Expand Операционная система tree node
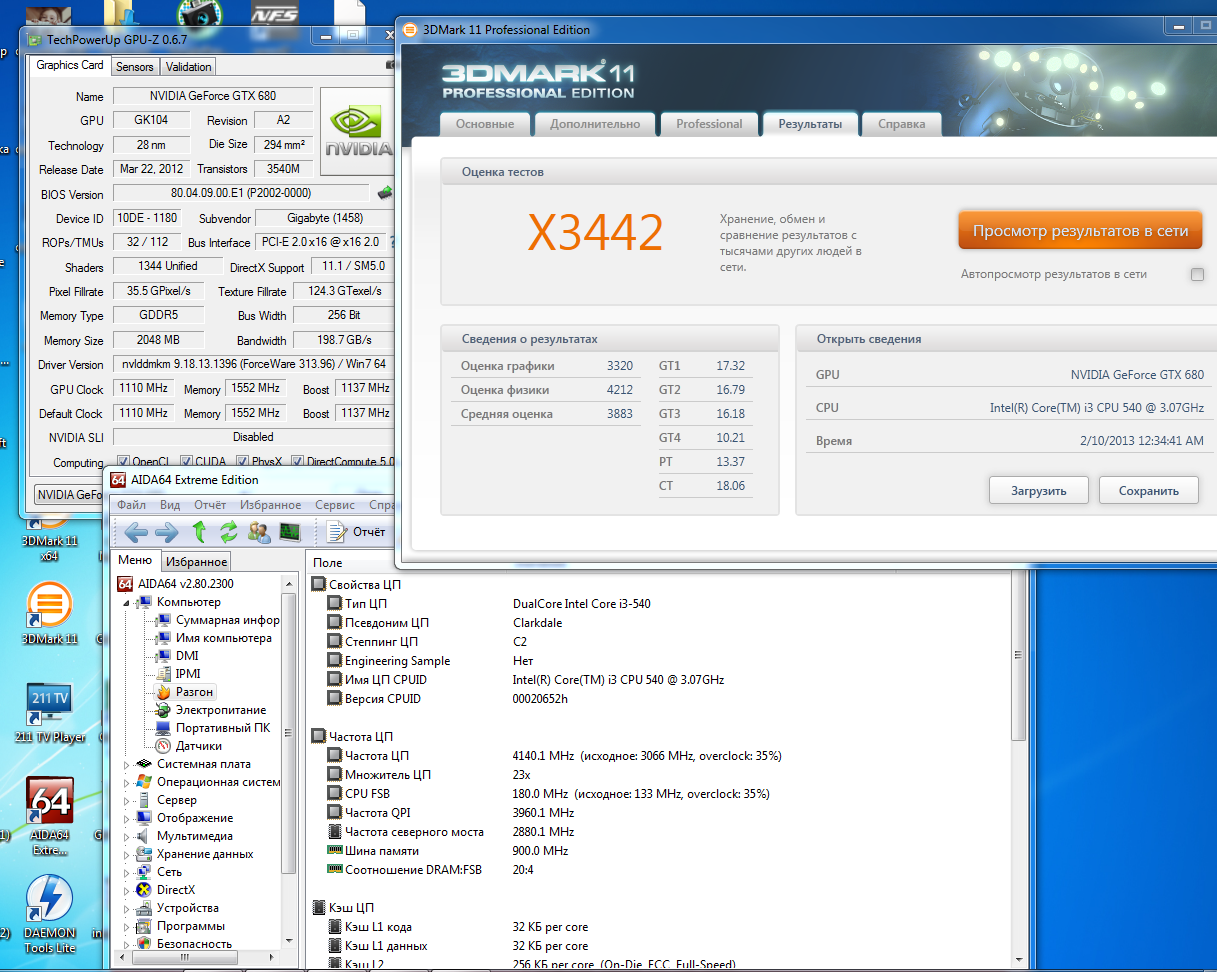 point(127,782)
